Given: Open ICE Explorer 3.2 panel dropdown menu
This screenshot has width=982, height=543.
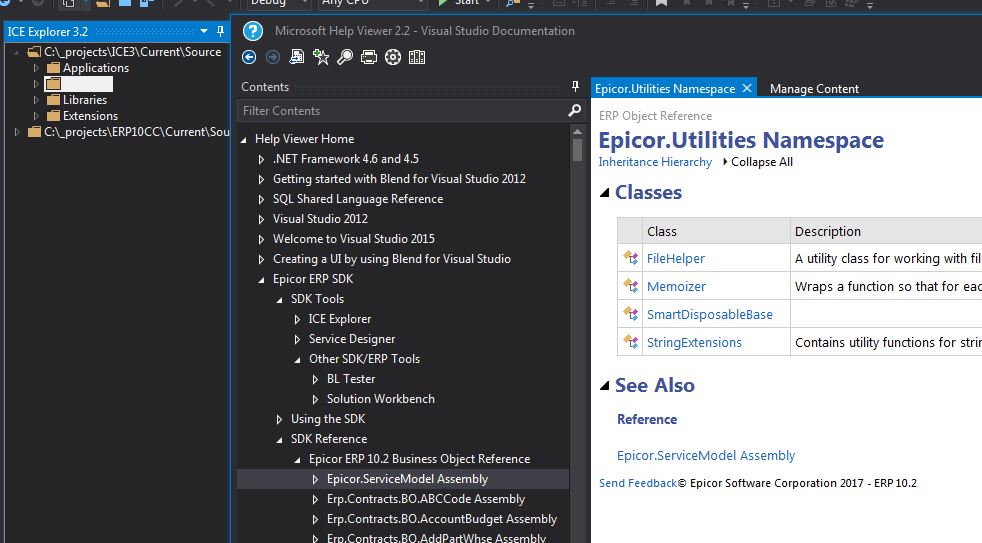Looking at the screenshot, I should [x=204, y=31].
